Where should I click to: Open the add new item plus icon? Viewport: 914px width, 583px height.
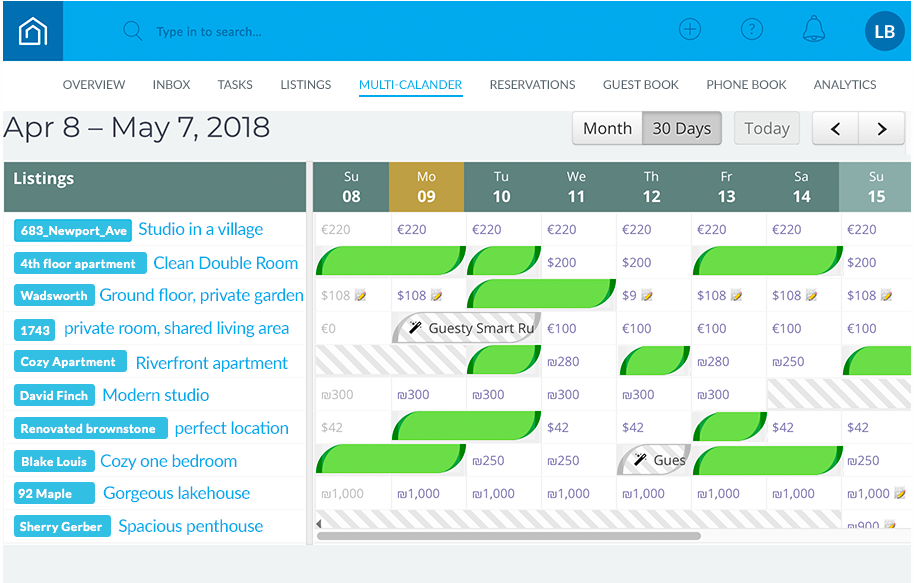point(690,29)
